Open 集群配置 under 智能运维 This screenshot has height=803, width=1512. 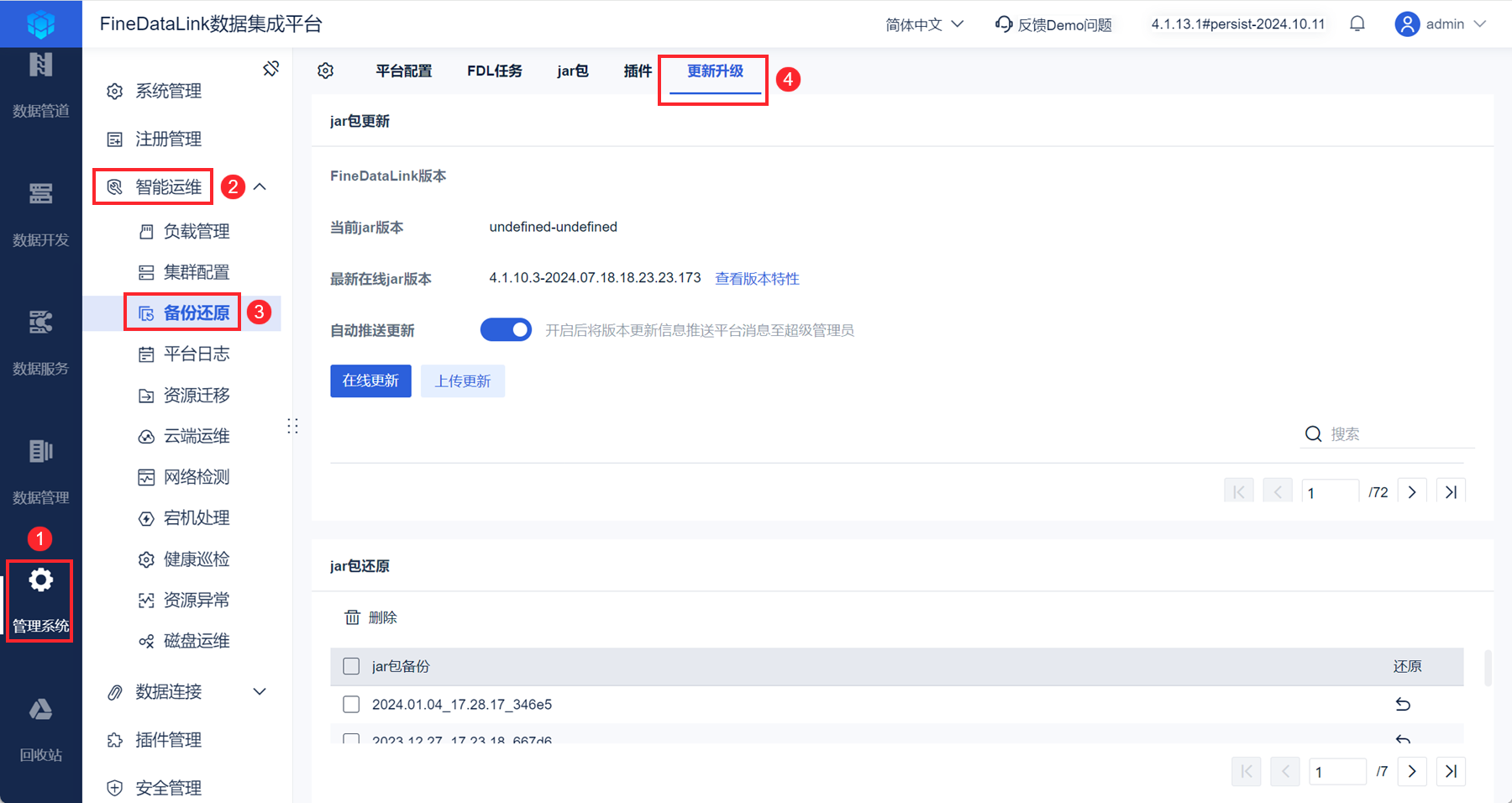tap(197, 272)
